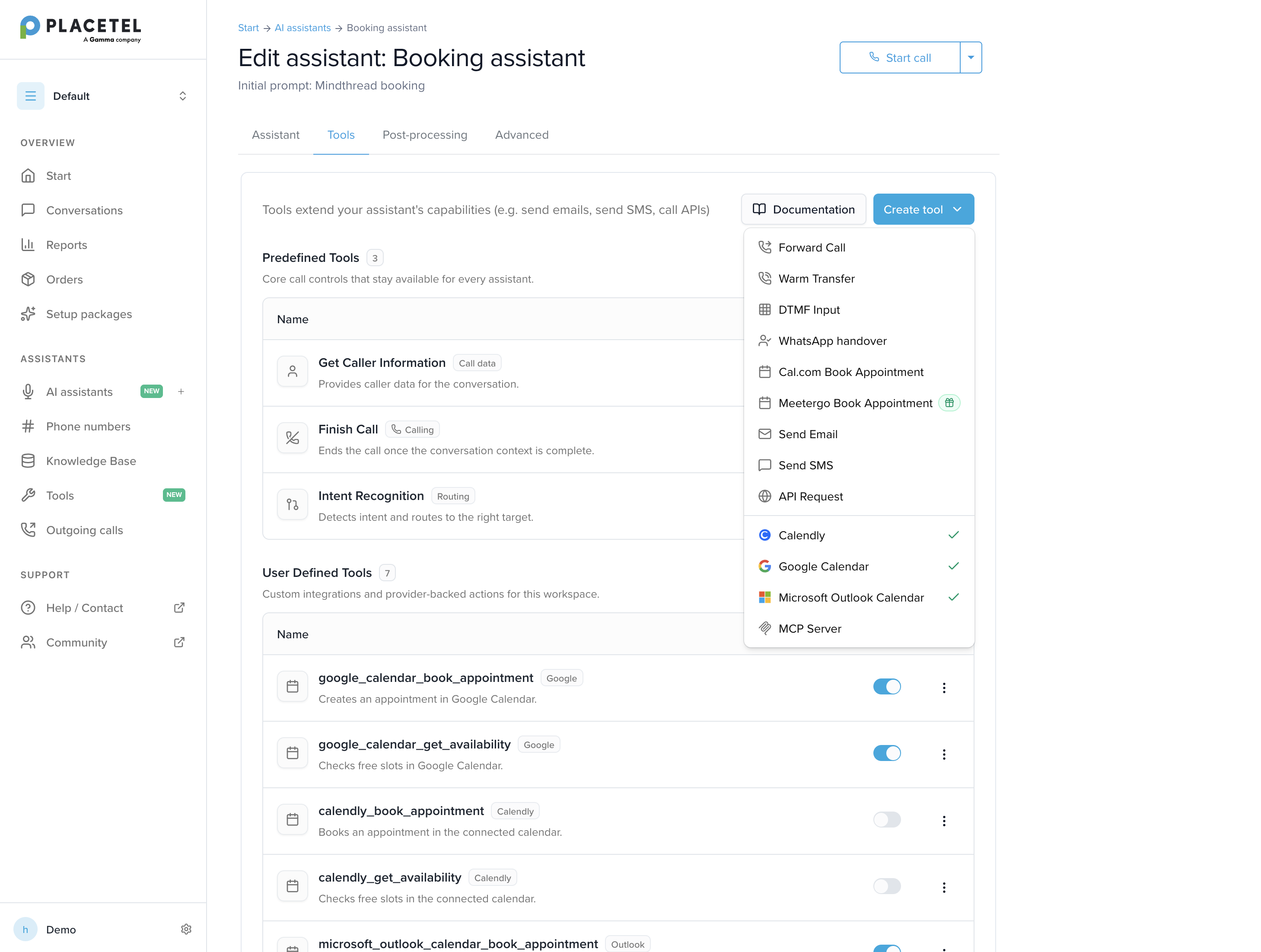The width and height of the screenshot is (1261, 952).
Task: Click the plus icon next to AI assistants
Action: pos(181,392)
